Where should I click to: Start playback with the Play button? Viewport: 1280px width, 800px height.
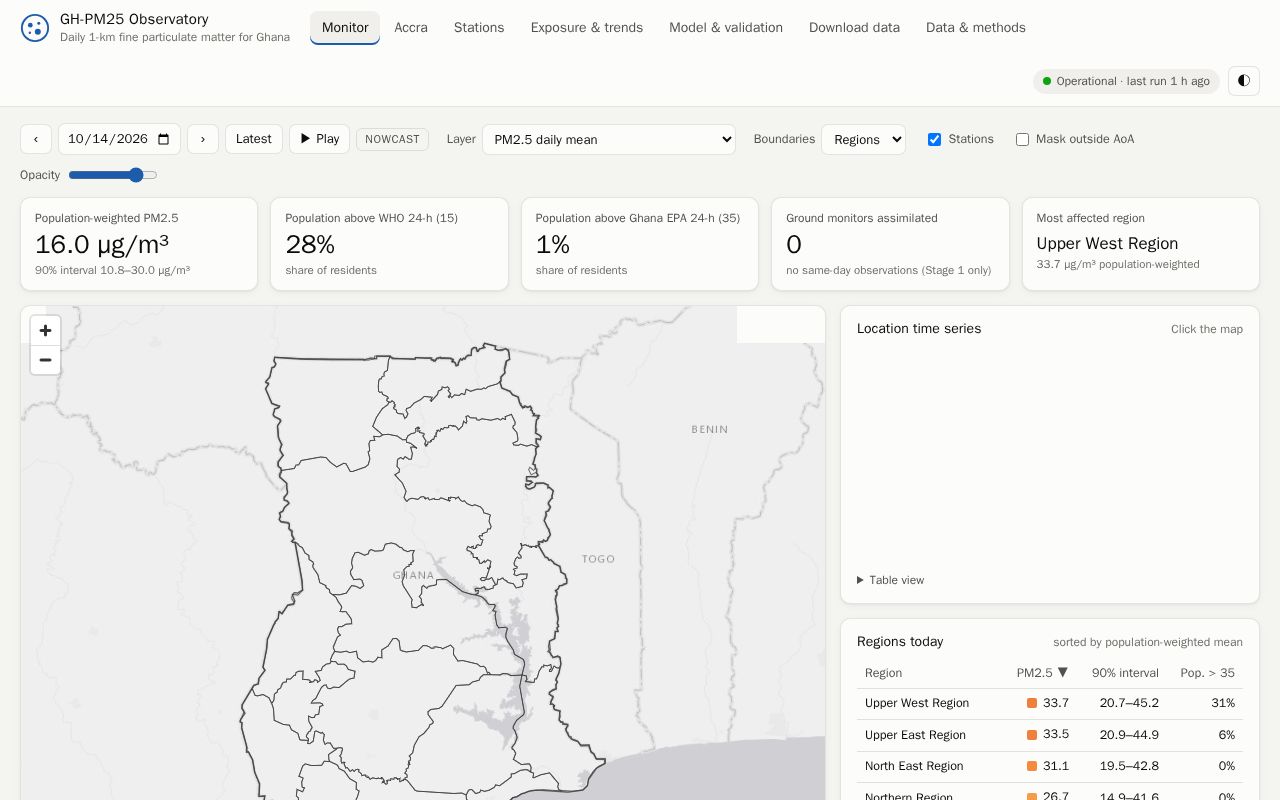[x=319, y=139]
